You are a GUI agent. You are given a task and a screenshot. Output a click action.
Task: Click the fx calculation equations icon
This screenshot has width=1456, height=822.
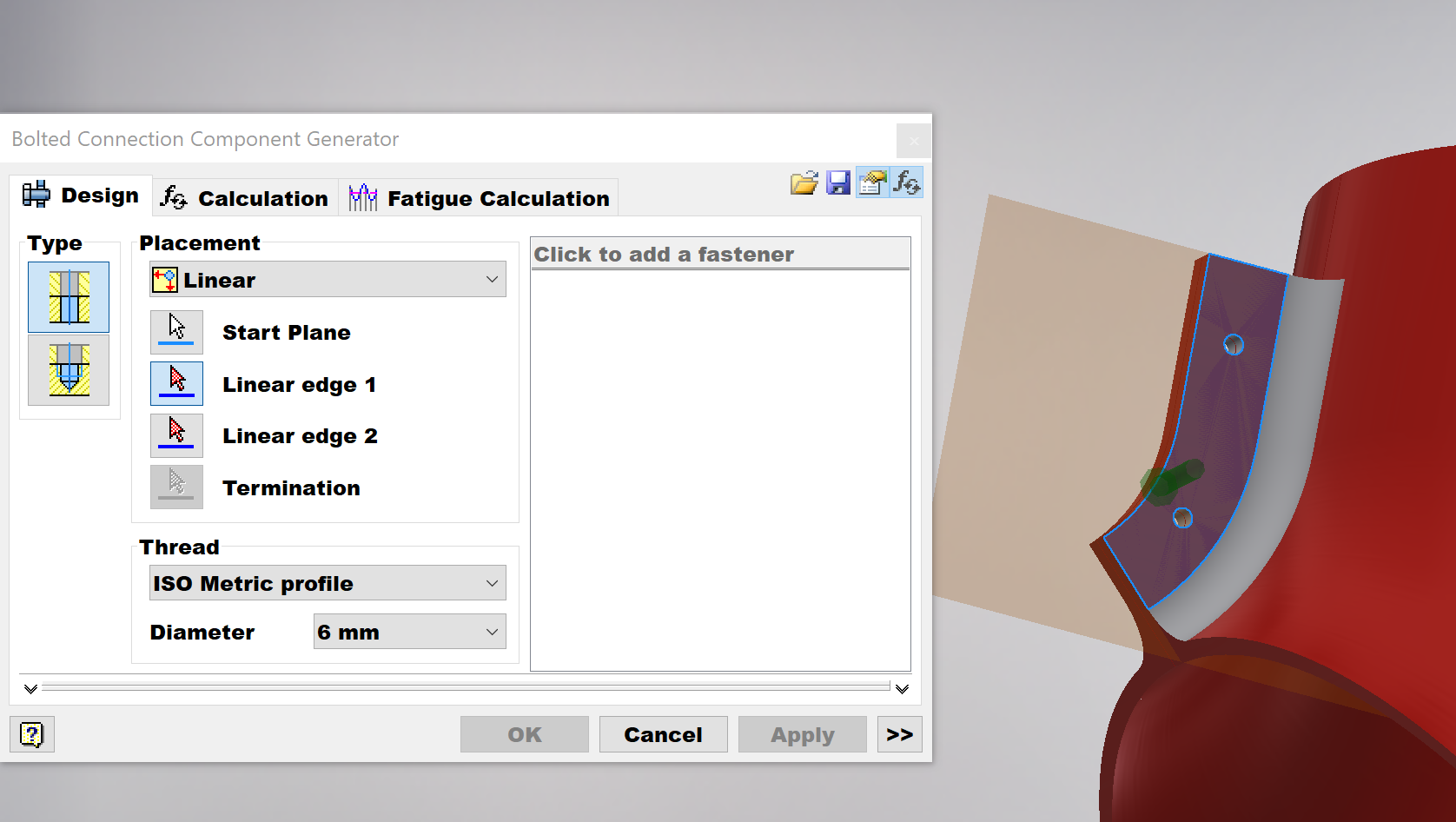[x=905, y=182]
